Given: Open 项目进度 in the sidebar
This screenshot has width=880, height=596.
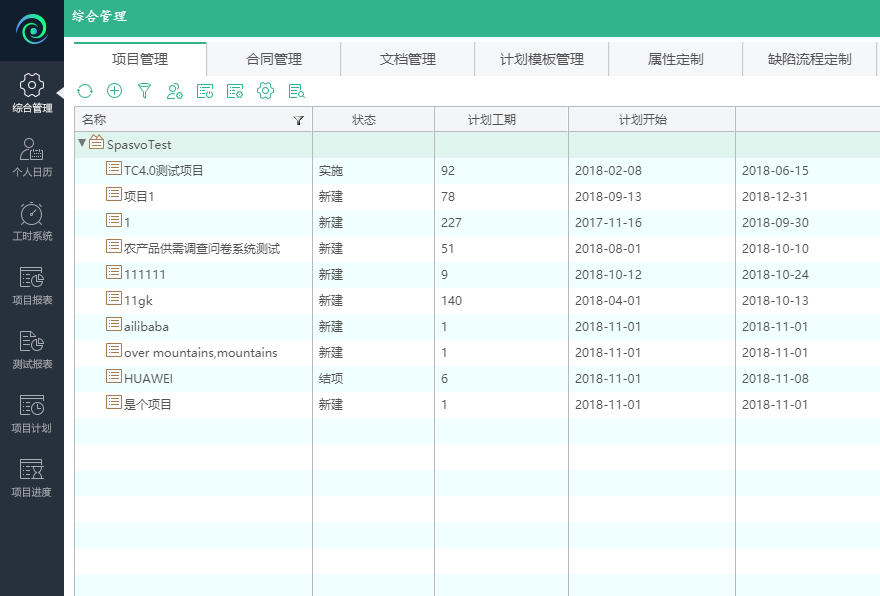Looking at the screenshot, I should click(x=32, y=478).
